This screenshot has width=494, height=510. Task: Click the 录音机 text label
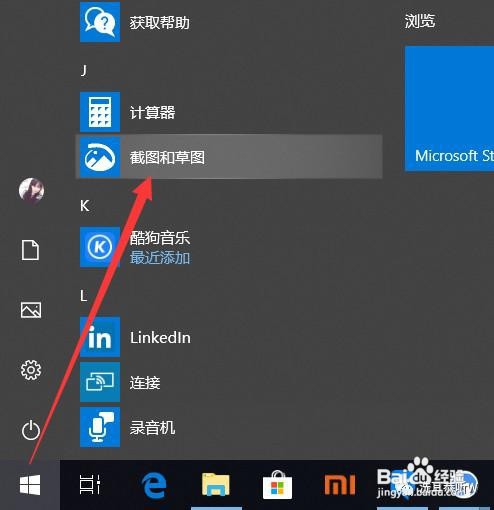152,428
